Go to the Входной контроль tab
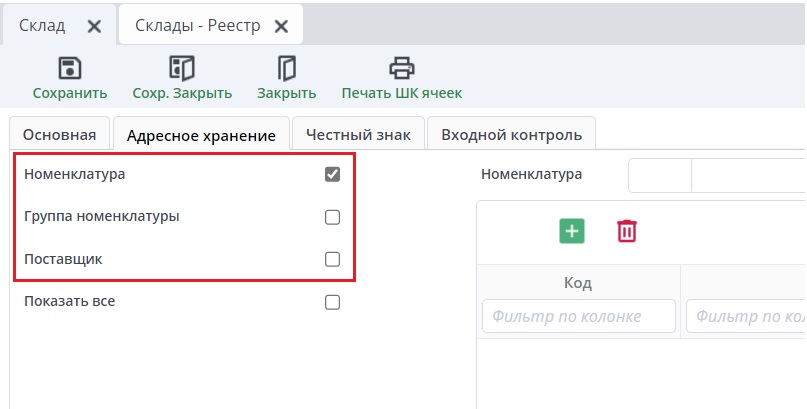 click(x=511, y=135)
